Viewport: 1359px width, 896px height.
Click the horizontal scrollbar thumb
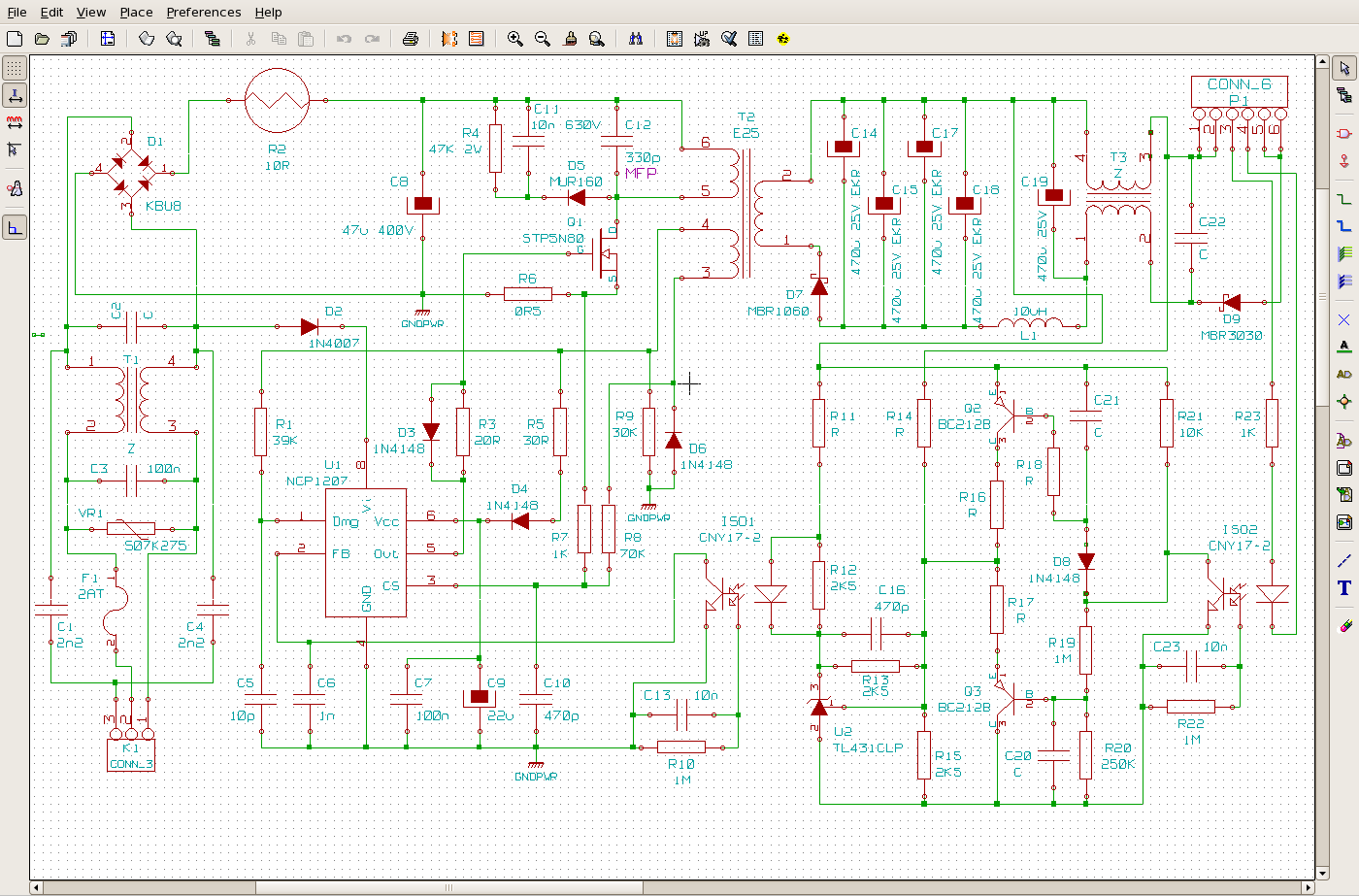[x=448, y=887]
